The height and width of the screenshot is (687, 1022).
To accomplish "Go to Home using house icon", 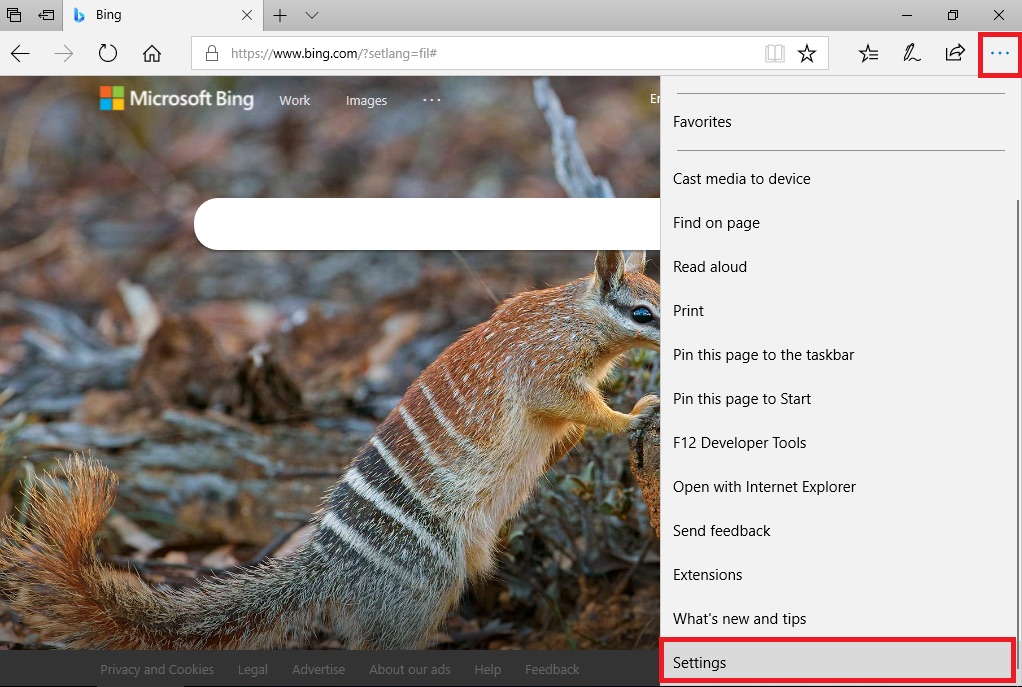I will coord(151,54).
